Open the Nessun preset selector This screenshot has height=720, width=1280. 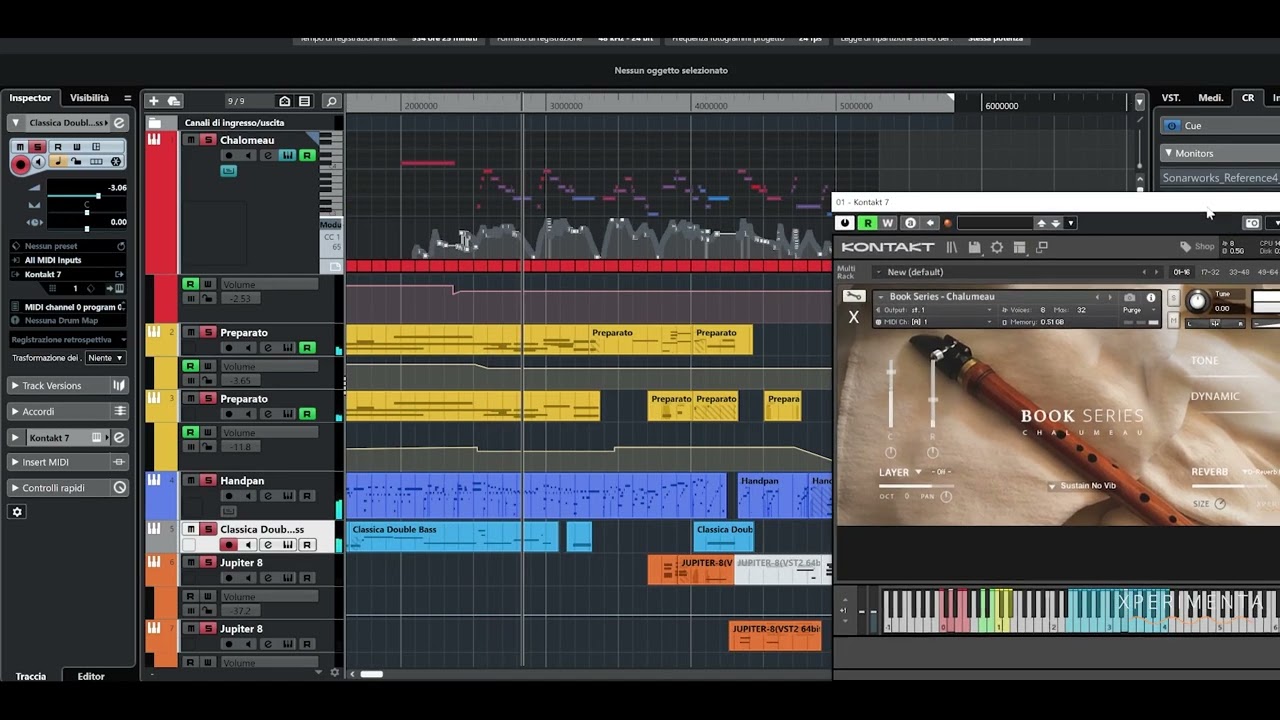68,246
